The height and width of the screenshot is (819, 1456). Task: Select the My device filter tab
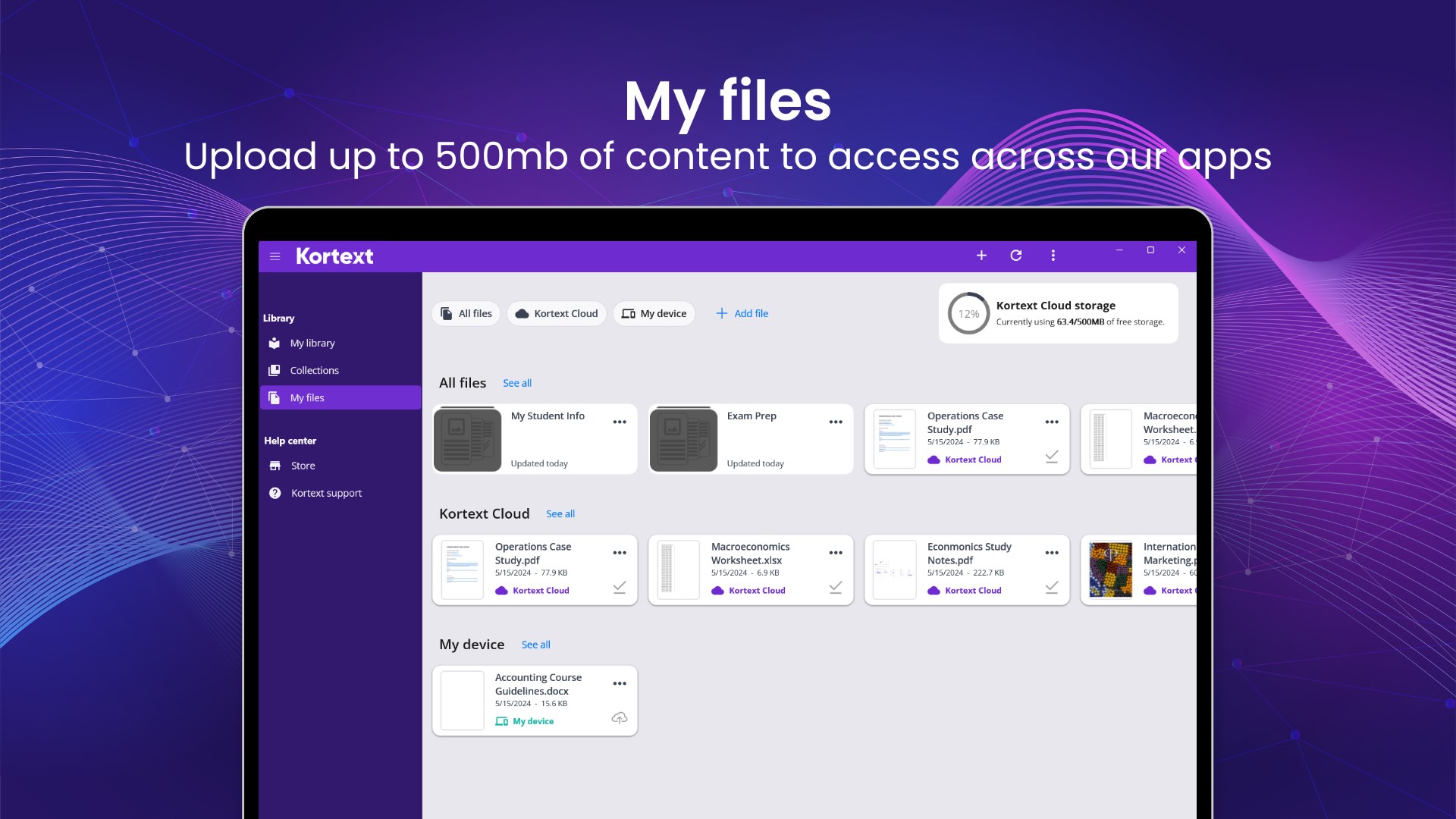654,313
